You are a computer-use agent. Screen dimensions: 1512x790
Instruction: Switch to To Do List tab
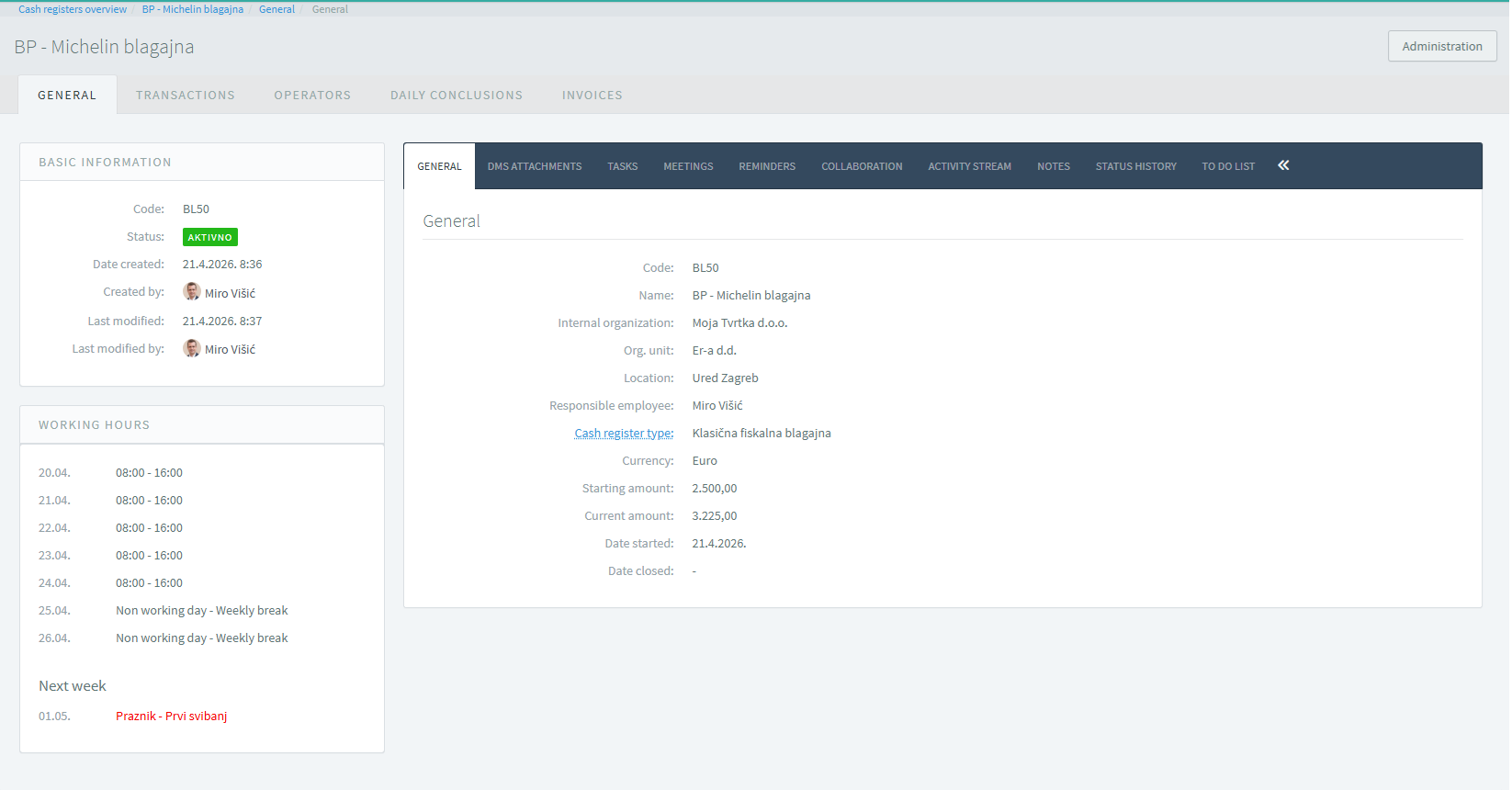[x=1228, y=166]
